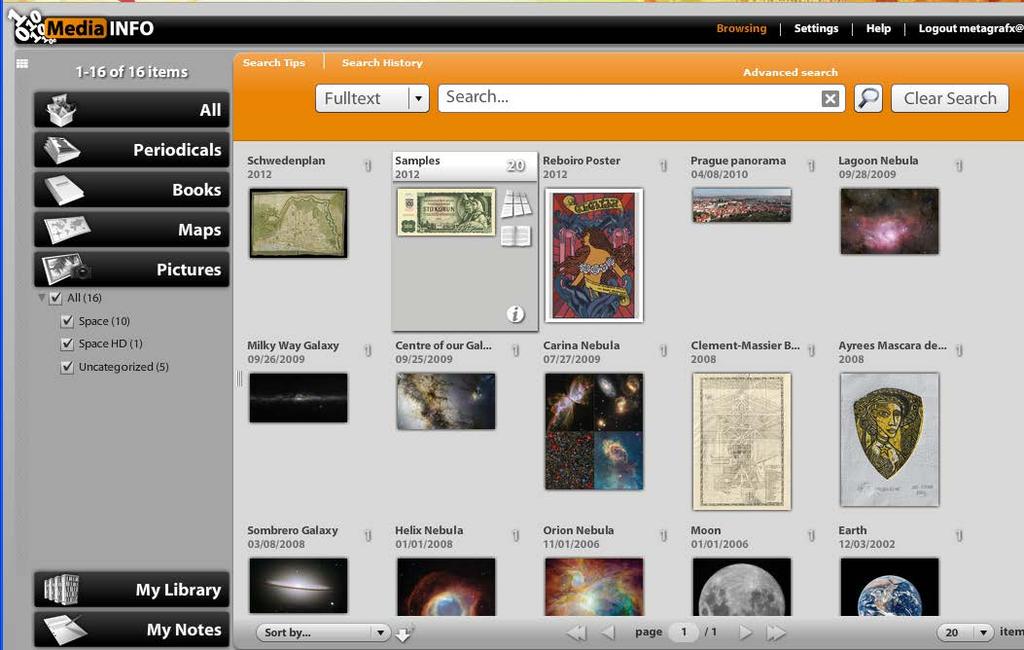Open Help from the top bar
Screen dimensions: 1024x650
point(878,28)
